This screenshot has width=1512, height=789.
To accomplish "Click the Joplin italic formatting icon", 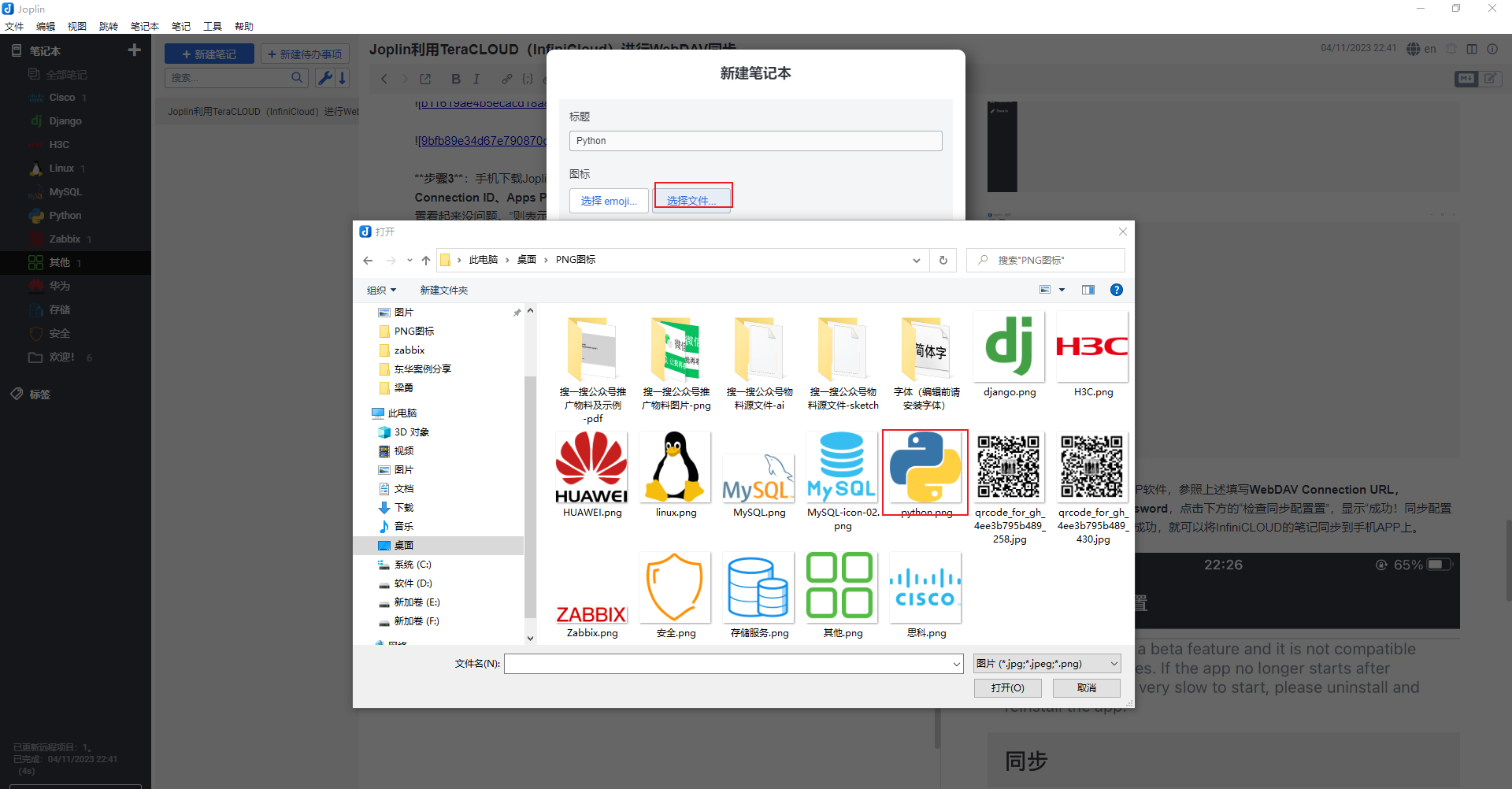I will (x=476, y=79).
